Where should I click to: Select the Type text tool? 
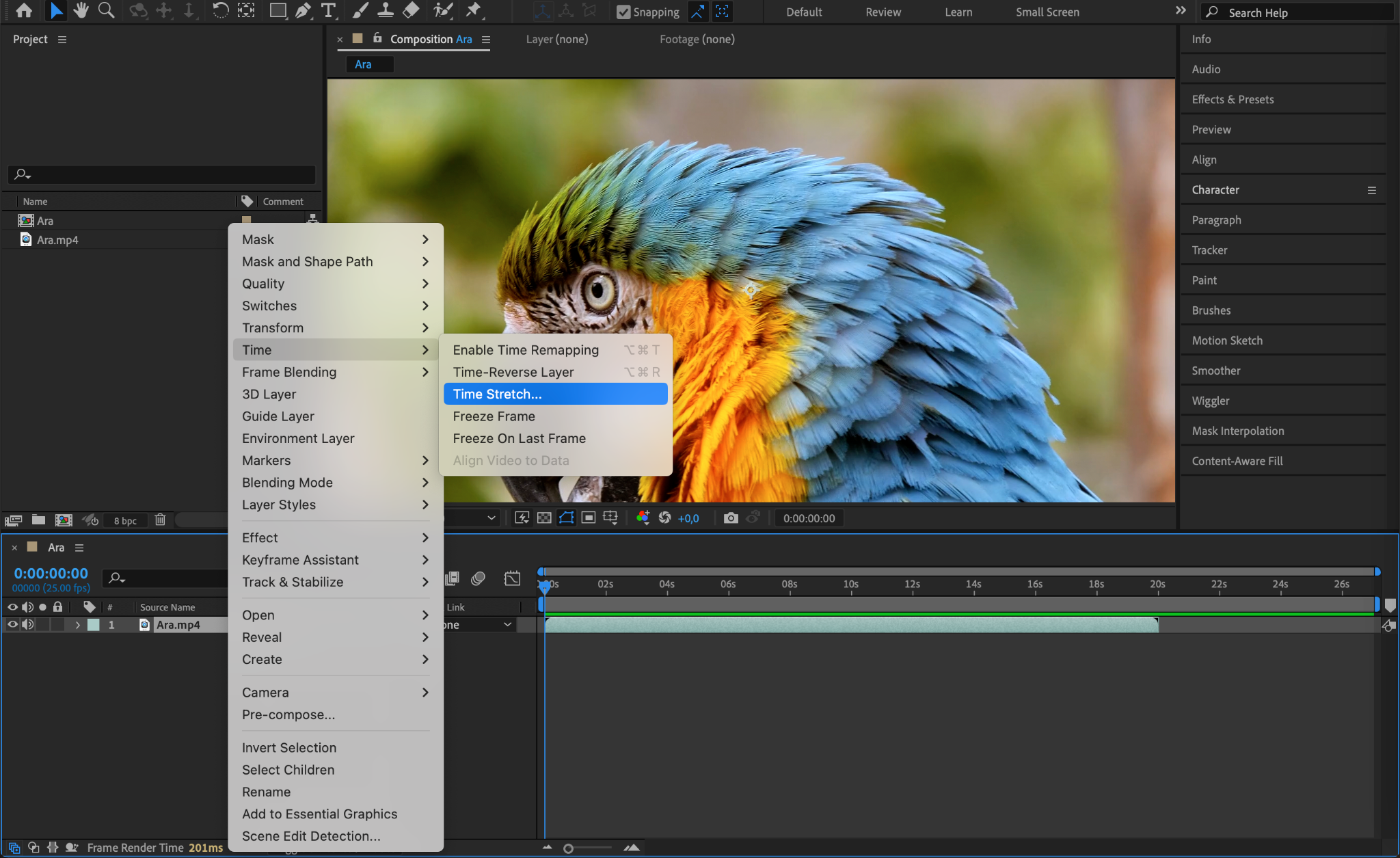(329, 10)
